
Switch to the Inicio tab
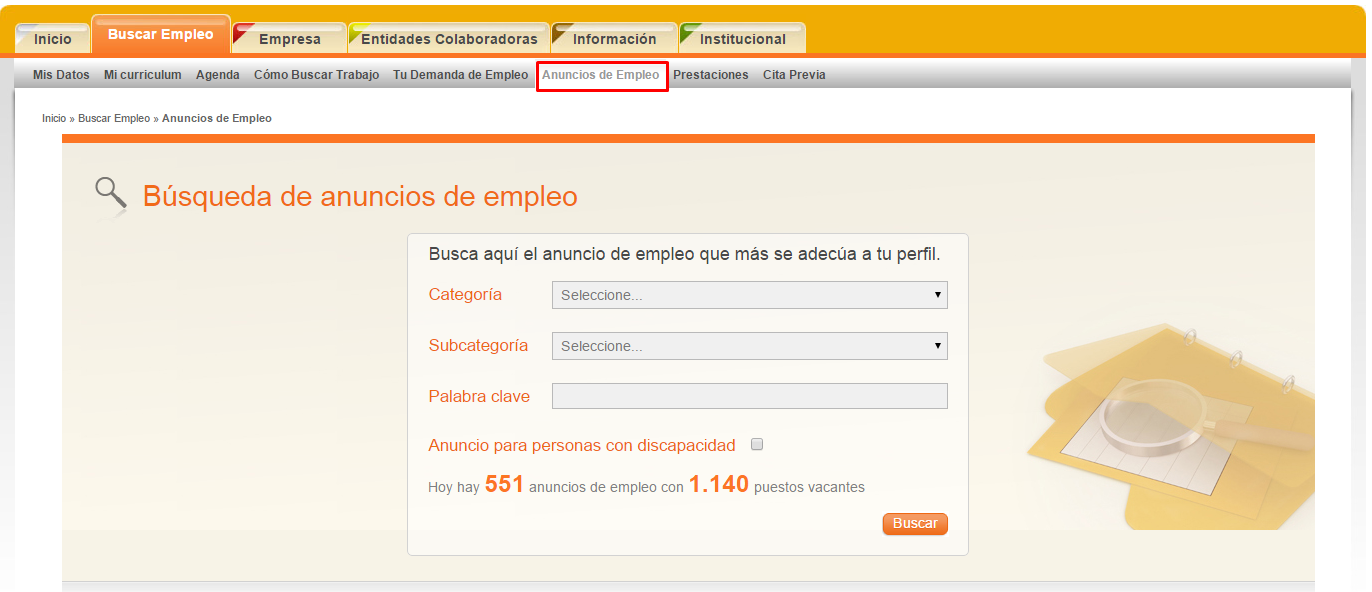point(52,38)
